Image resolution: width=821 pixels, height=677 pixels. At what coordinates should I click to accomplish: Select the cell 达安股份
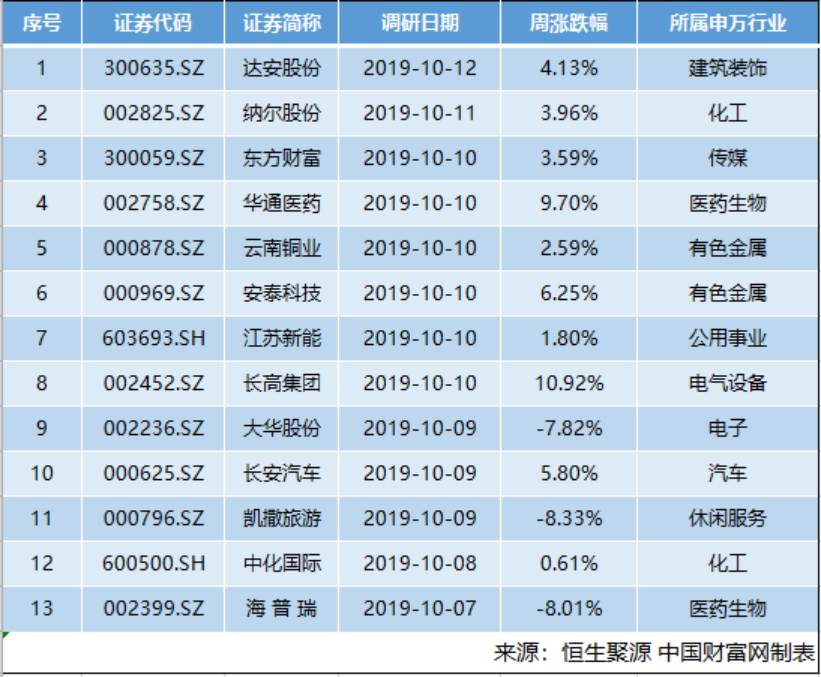pos(282,68)
